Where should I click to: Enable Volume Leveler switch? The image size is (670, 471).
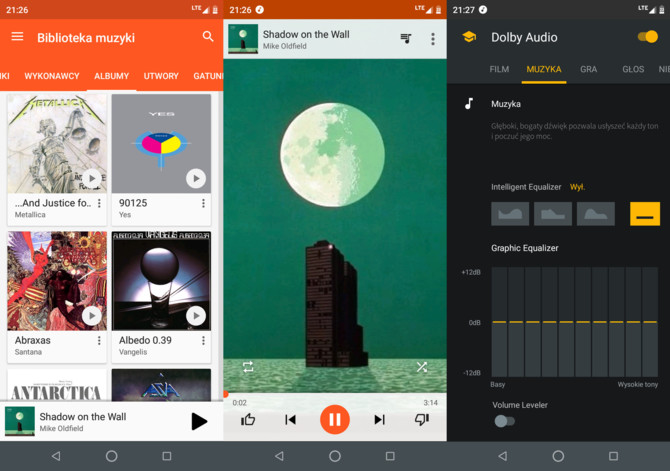(x=505, y=421)
